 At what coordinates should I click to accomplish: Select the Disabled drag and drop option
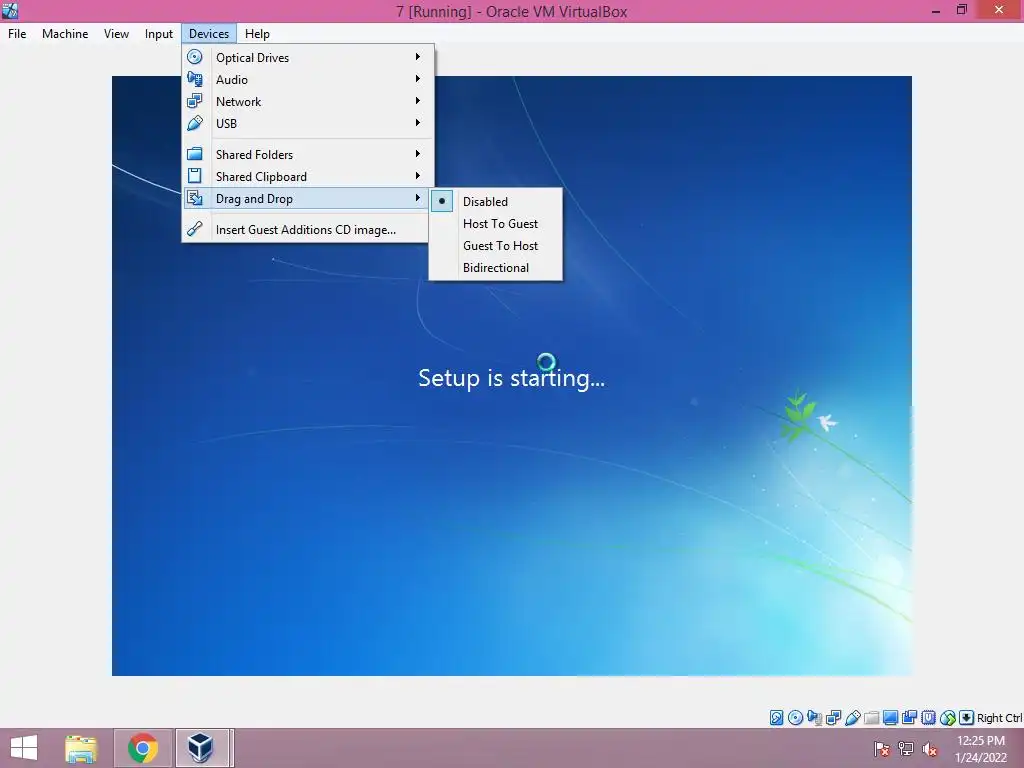[x=495, y=201]
